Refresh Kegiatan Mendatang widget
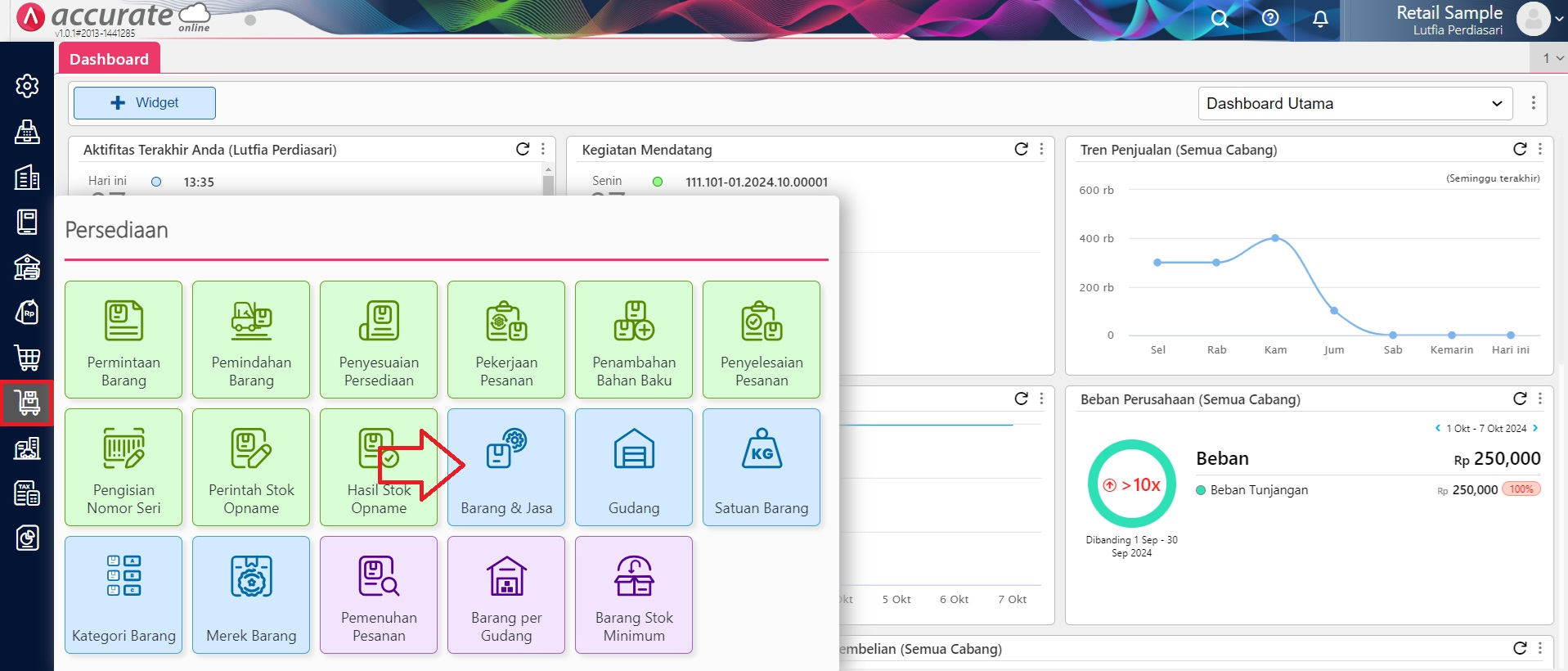 coord(1021,149)
